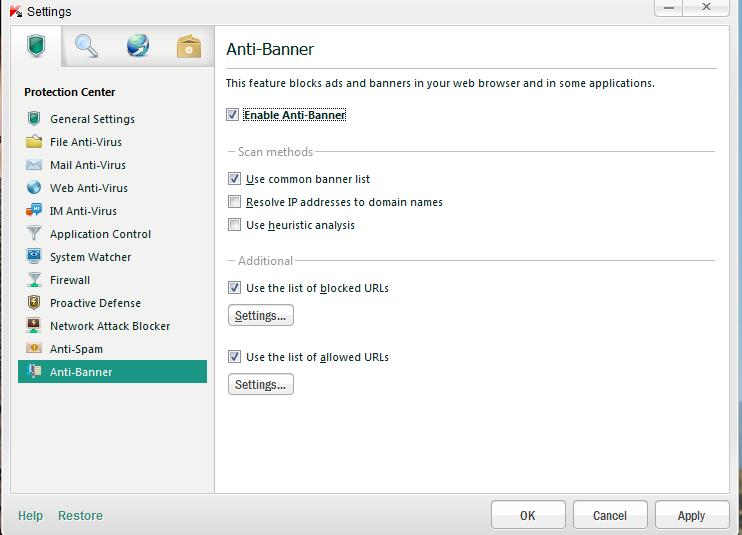The height and width of the screenshot is (535, 742).
Task: Click the Application Control funnel icon
Action: [34, 234]
